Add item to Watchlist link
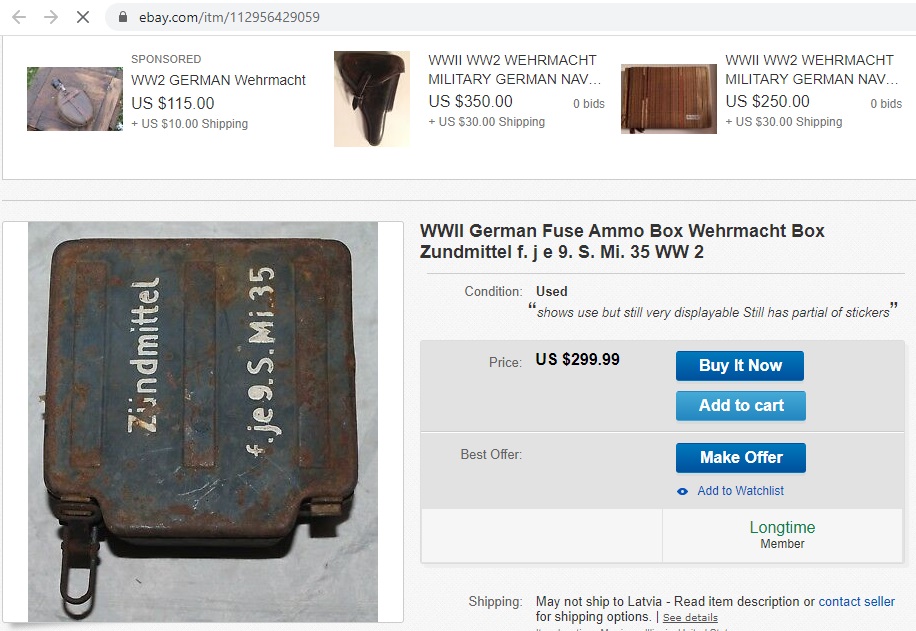916x631 pixels. click(740, 491)
